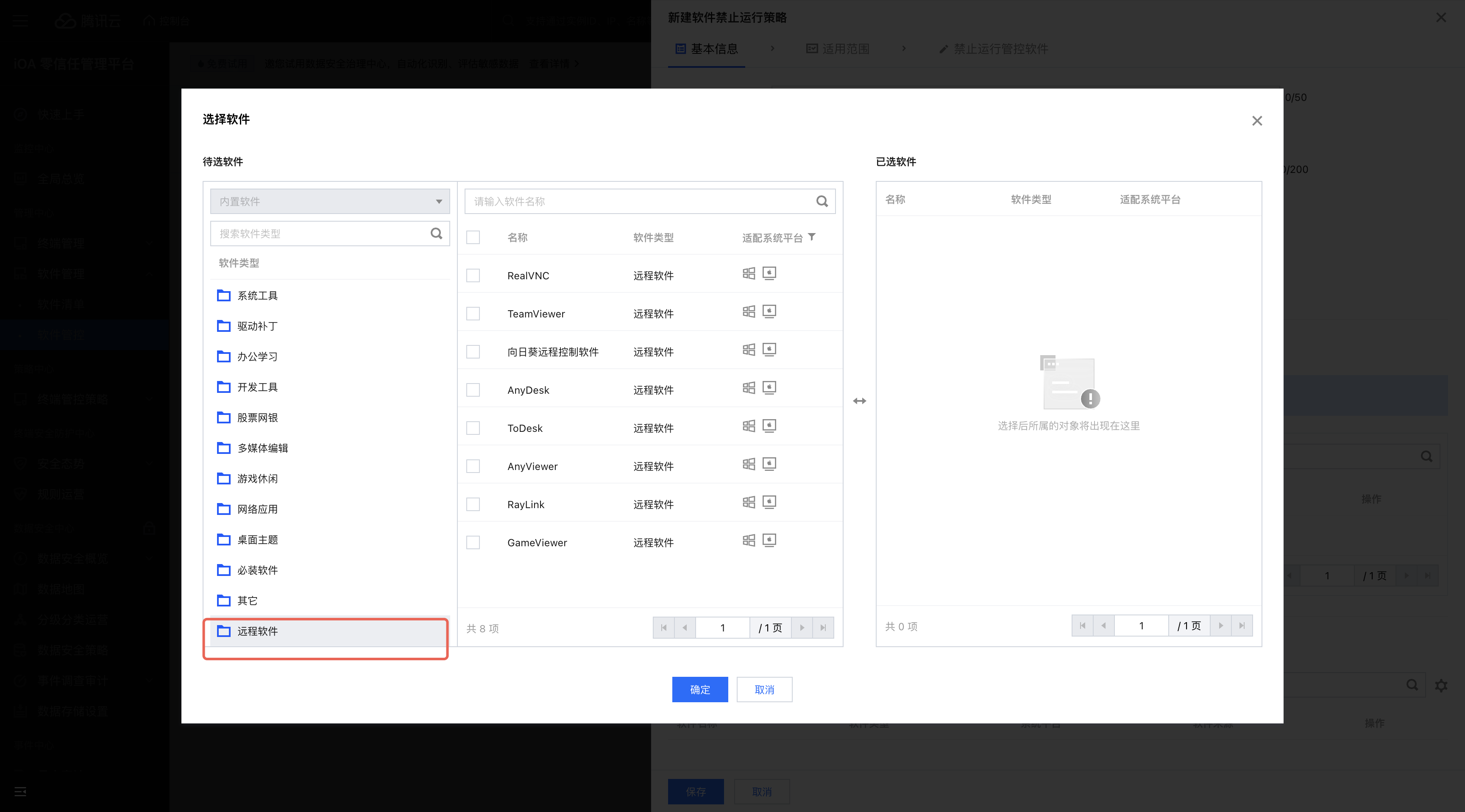1465x812 pixels.
Task: Open the platform filter funnel icon
Action: [x=812, y=237]
